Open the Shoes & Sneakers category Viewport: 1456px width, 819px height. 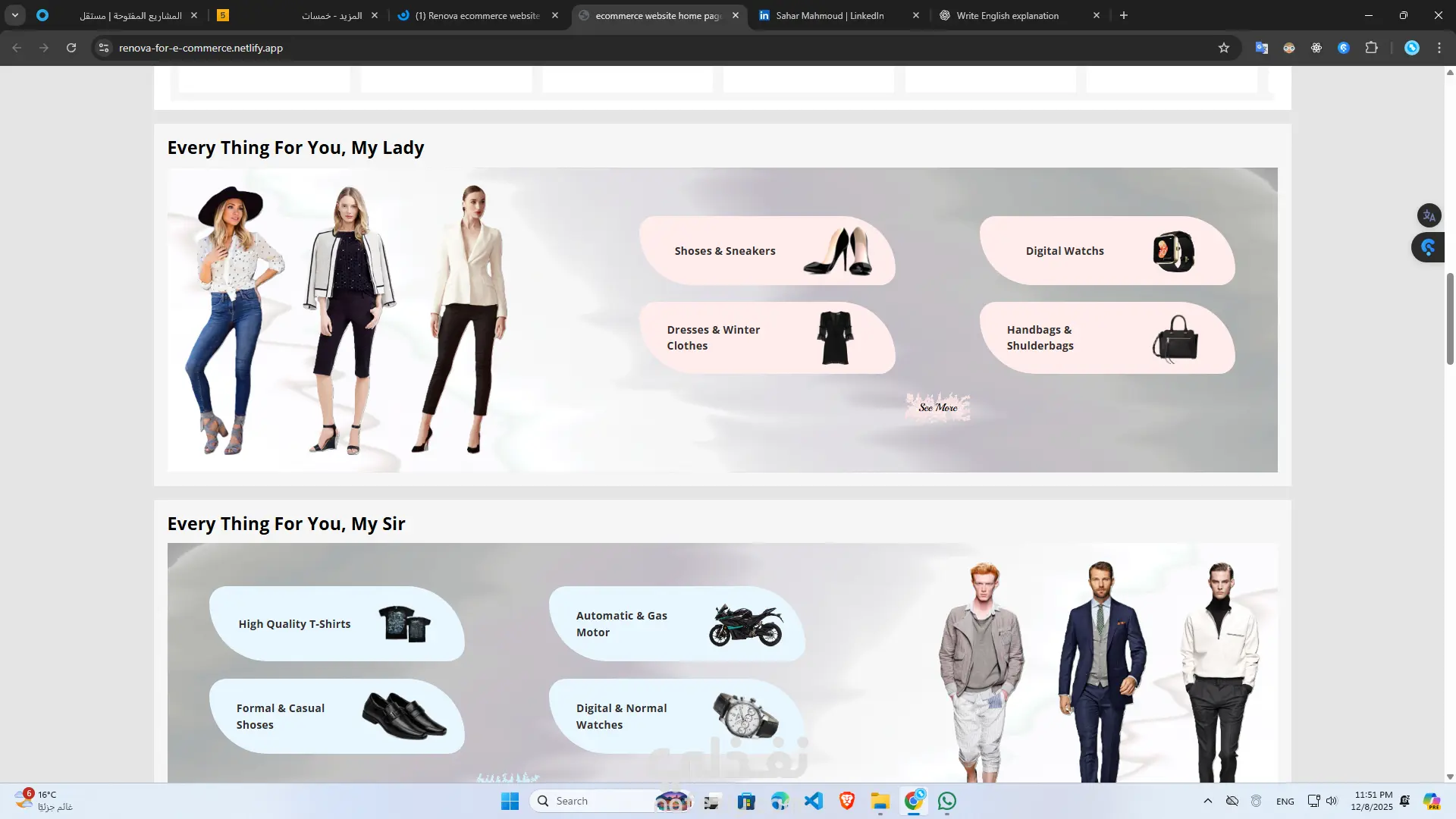[x=767, y=251]
